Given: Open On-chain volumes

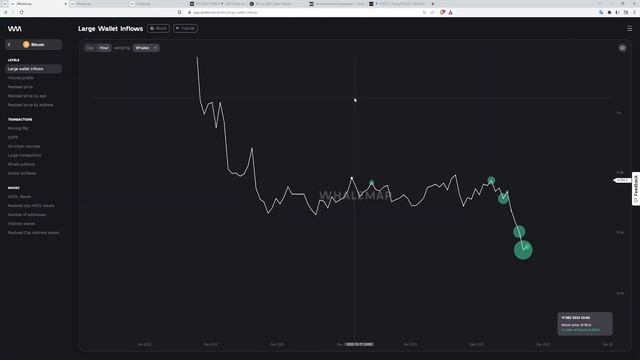Looking at the screenshot, I should pyautogui.click(x=24, y=146).
